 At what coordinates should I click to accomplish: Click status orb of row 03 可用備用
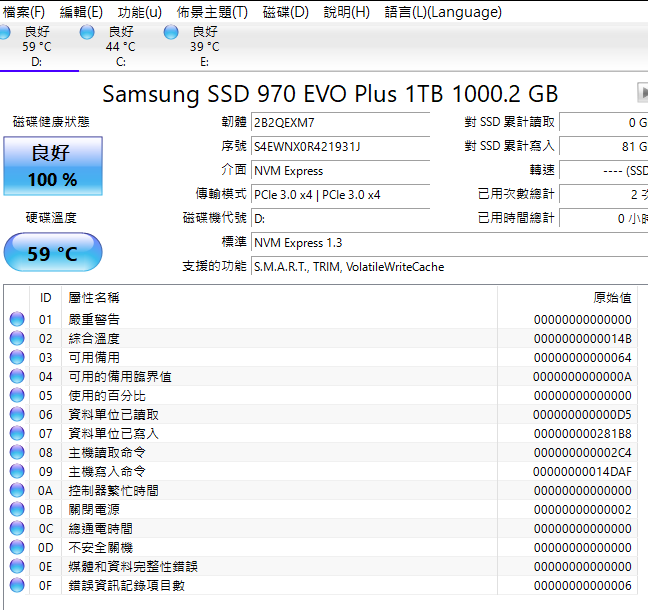click(17, 357)
